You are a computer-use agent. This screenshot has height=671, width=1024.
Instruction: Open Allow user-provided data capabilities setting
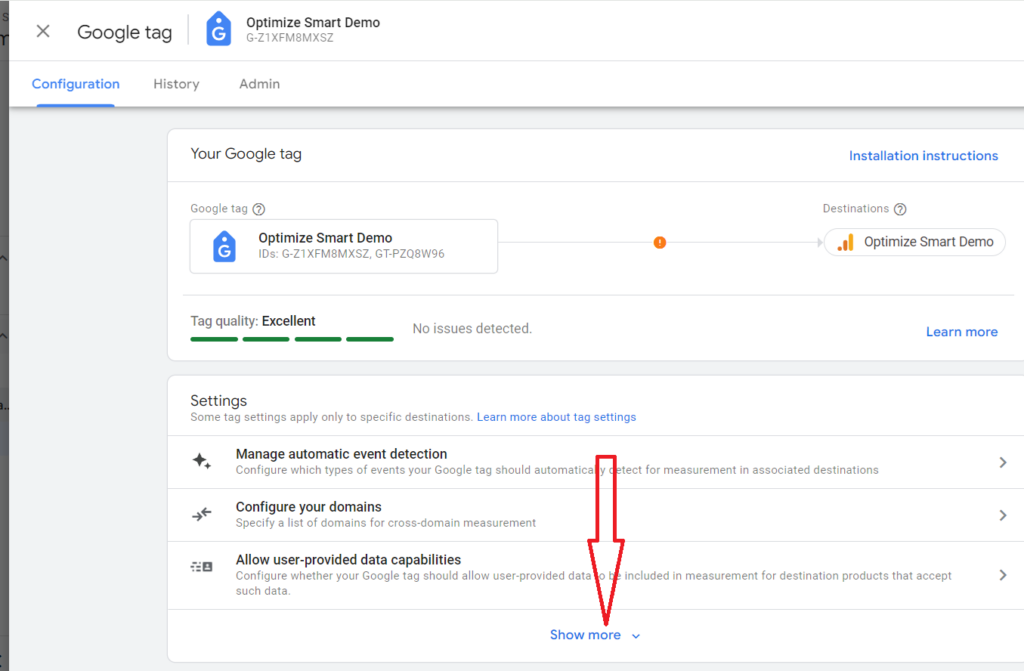pyautogui.click(x=596, y=576)
